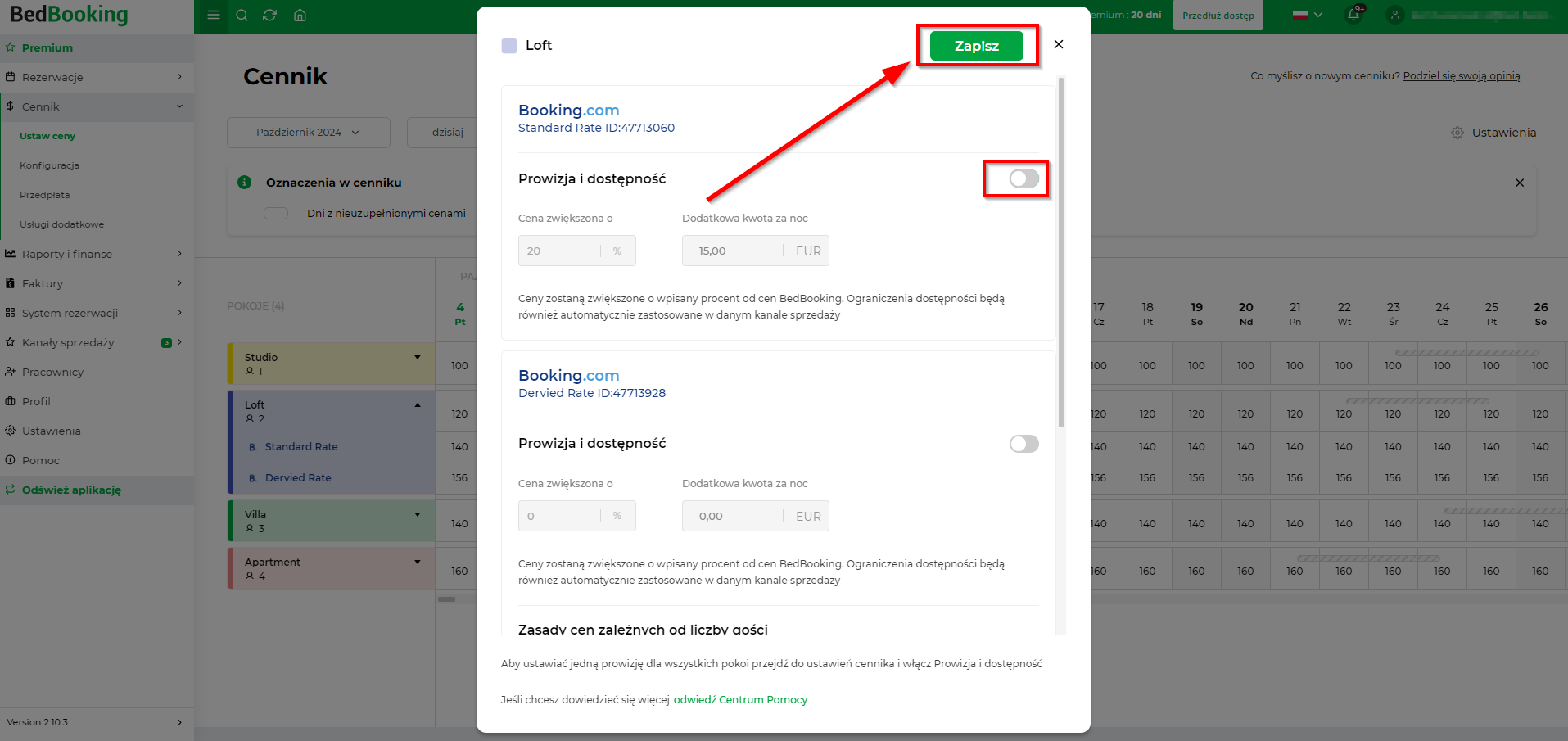Click the Raporty i finanse chart icon
Screen dimensions: 1568x741
coord(10,254)
